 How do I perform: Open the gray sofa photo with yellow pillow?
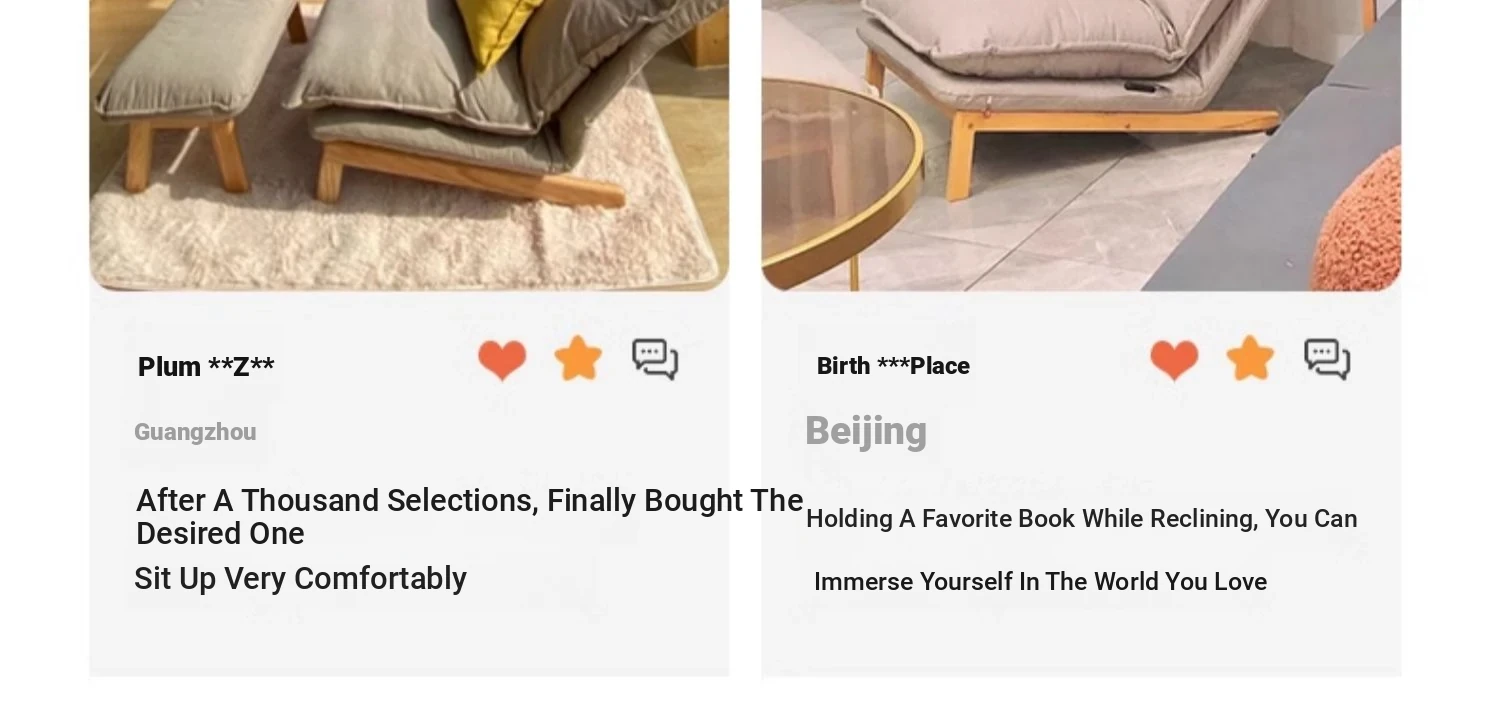[x=409, y=145]
